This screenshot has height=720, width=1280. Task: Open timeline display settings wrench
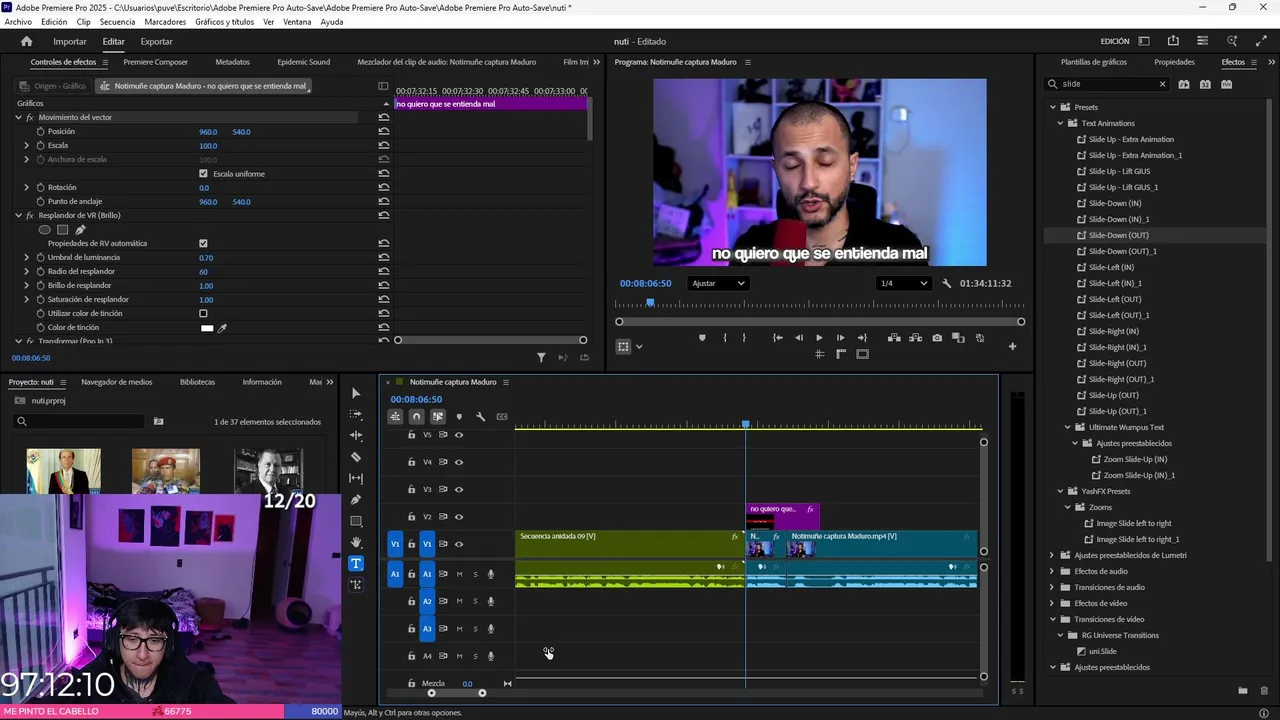[x=480, y=417]
